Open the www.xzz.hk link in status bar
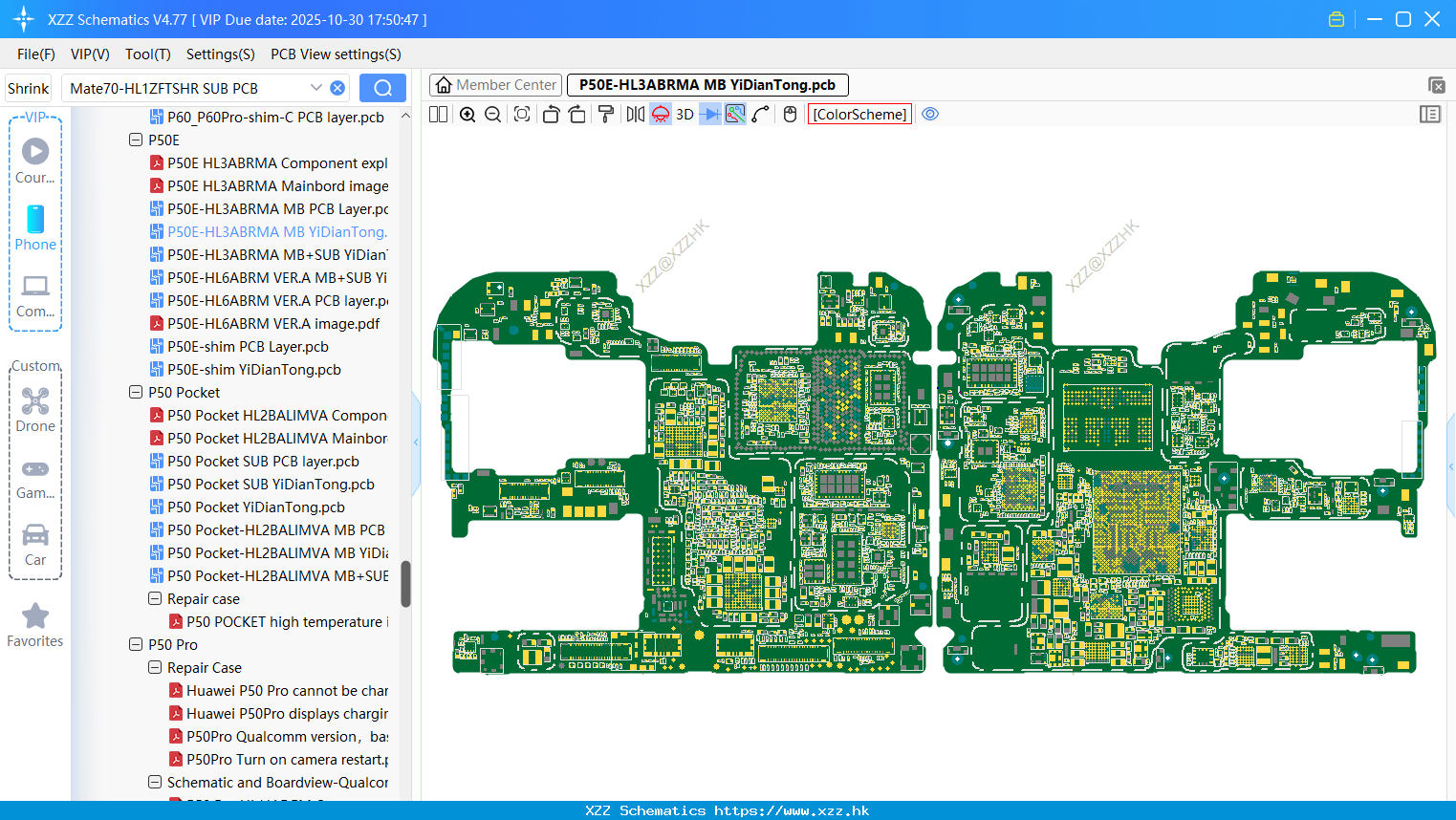1456x820 pixels. click(x=792, y=810)
